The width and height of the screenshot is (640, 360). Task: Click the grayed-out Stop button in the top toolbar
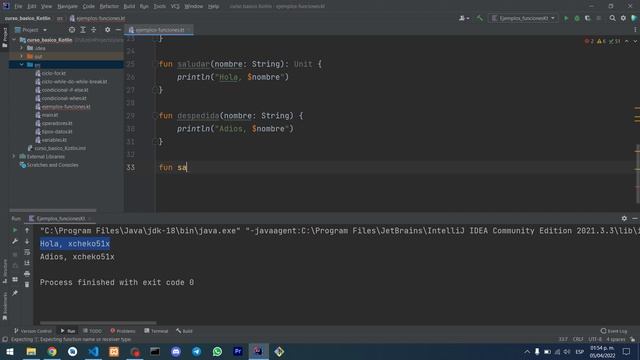pos(598,18)
